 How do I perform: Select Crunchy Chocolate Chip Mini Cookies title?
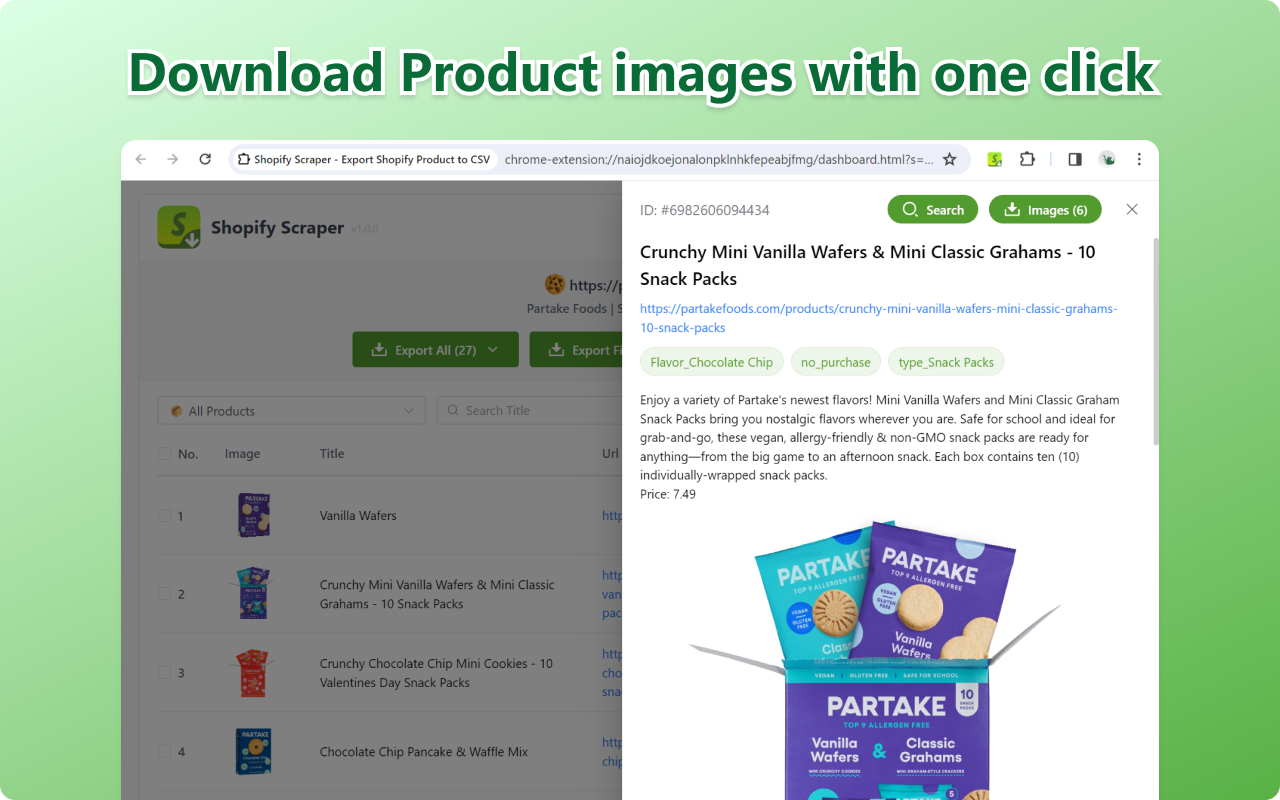[x=436, y=673]
